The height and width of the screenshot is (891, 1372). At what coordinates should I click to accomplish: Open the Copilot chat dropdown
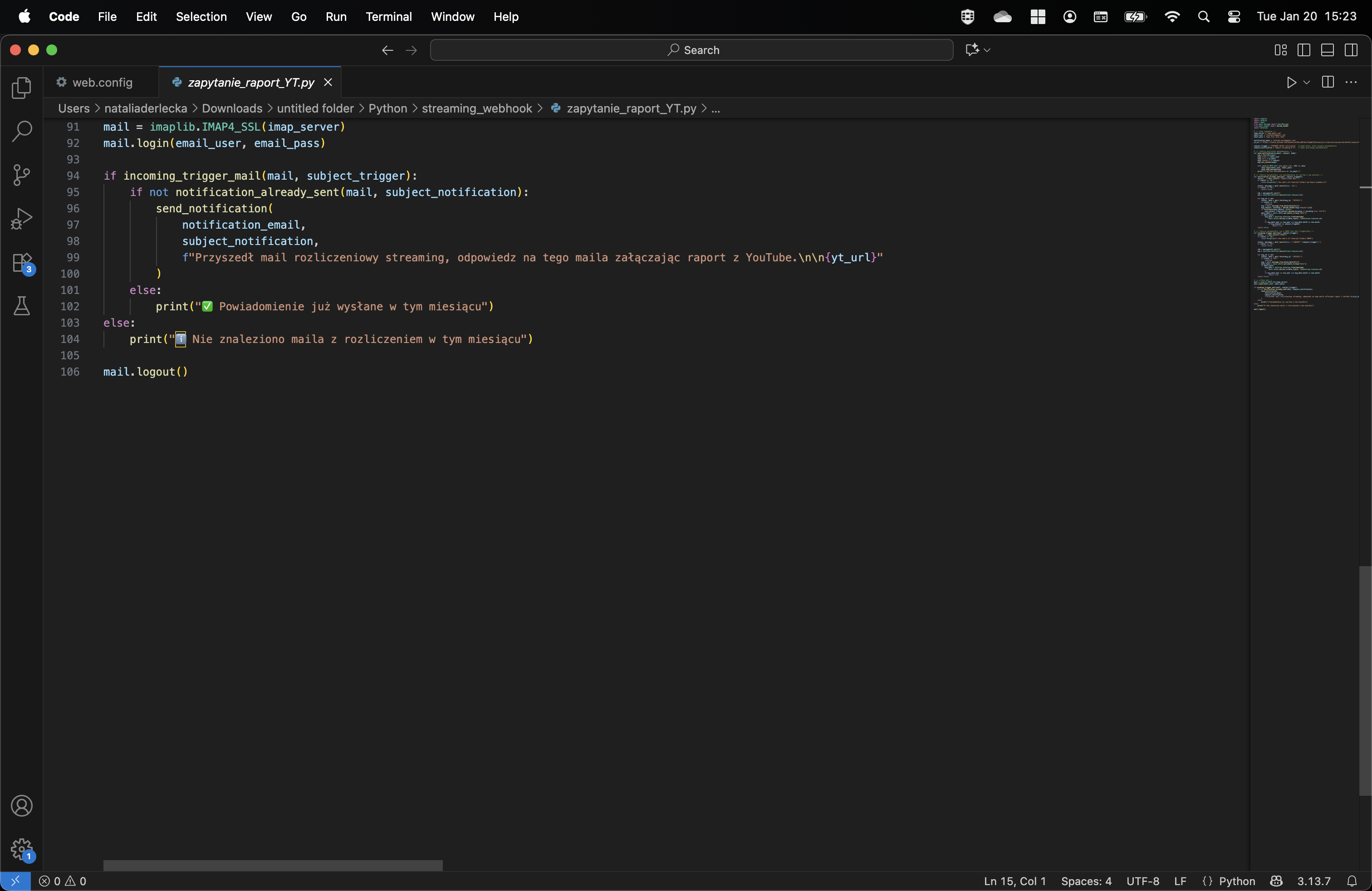click(987, 50)
